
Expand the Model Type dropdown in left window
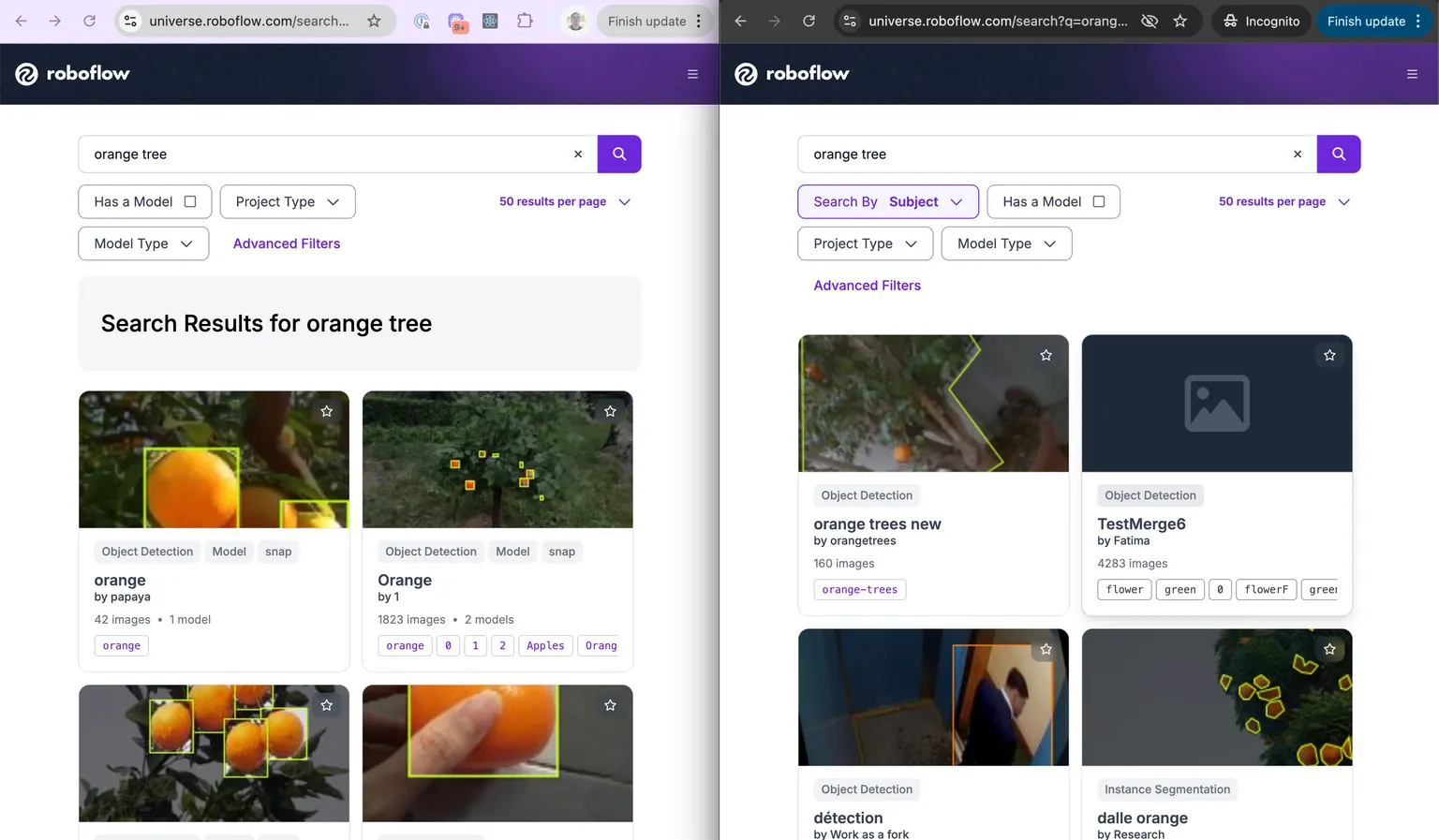click(x=143, y=243)
